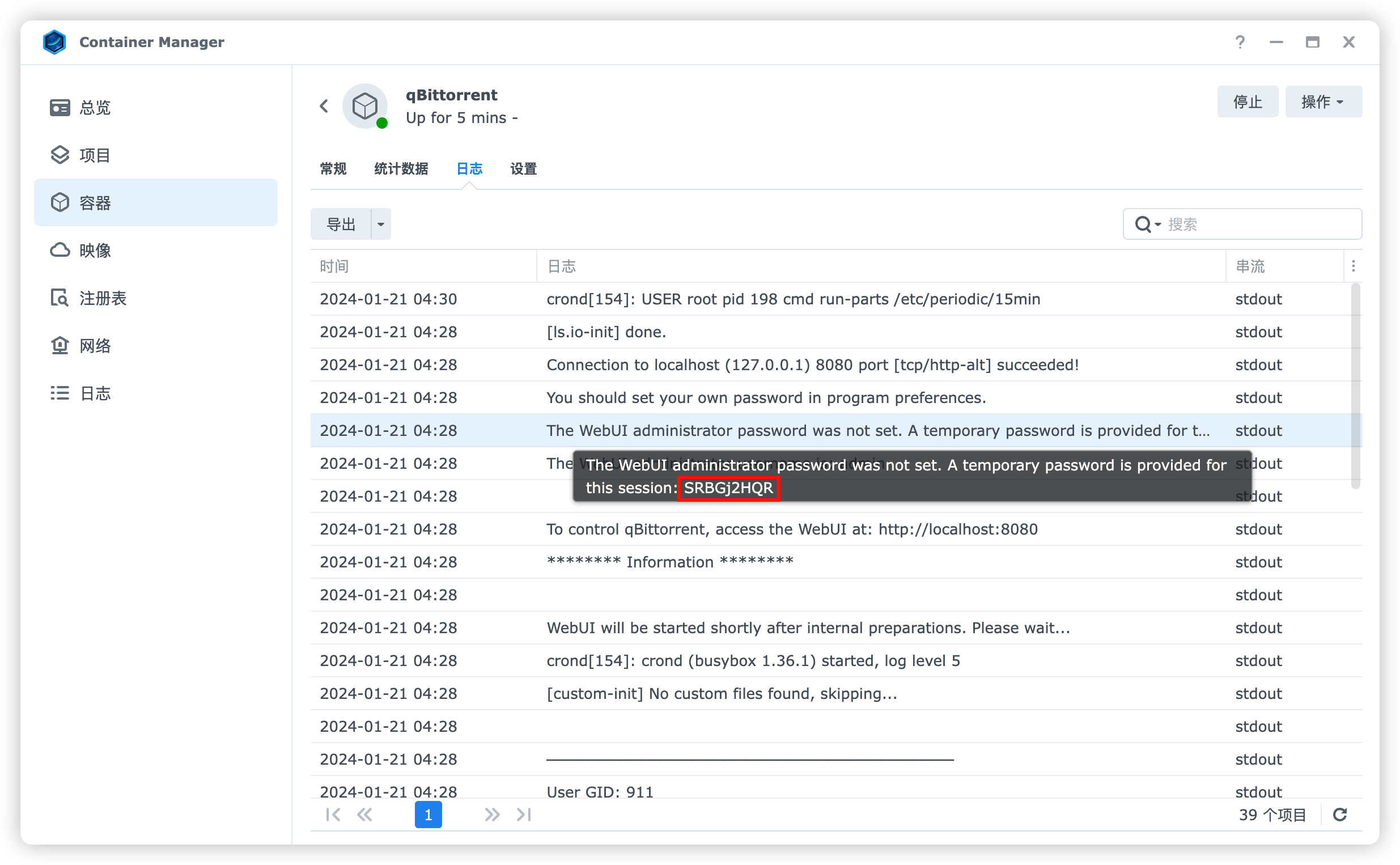Open the Settings (设置) tab
Image resolution: width=1400 pixels, height=865 pixels.
click(x=523, y=169)
